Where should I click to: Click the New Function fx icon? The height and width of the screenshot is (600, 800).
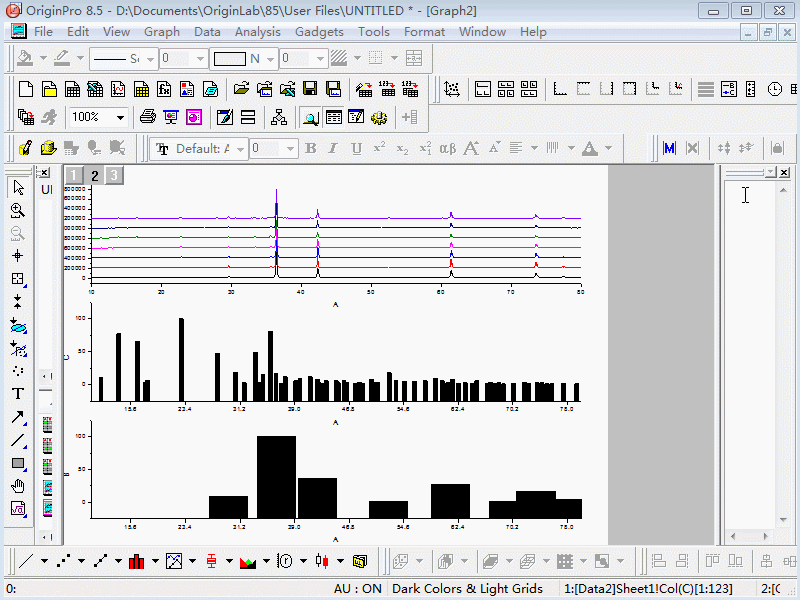point(165,89)
